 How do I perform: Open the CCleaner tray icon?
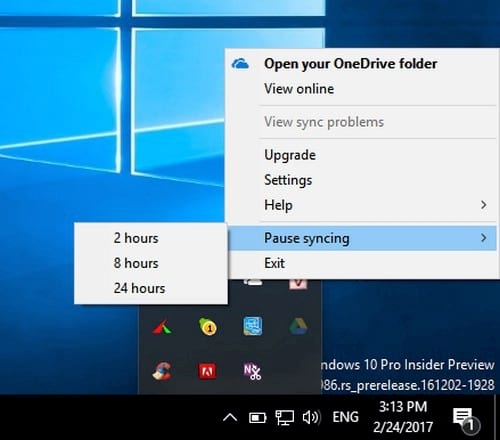pos(162,371)
